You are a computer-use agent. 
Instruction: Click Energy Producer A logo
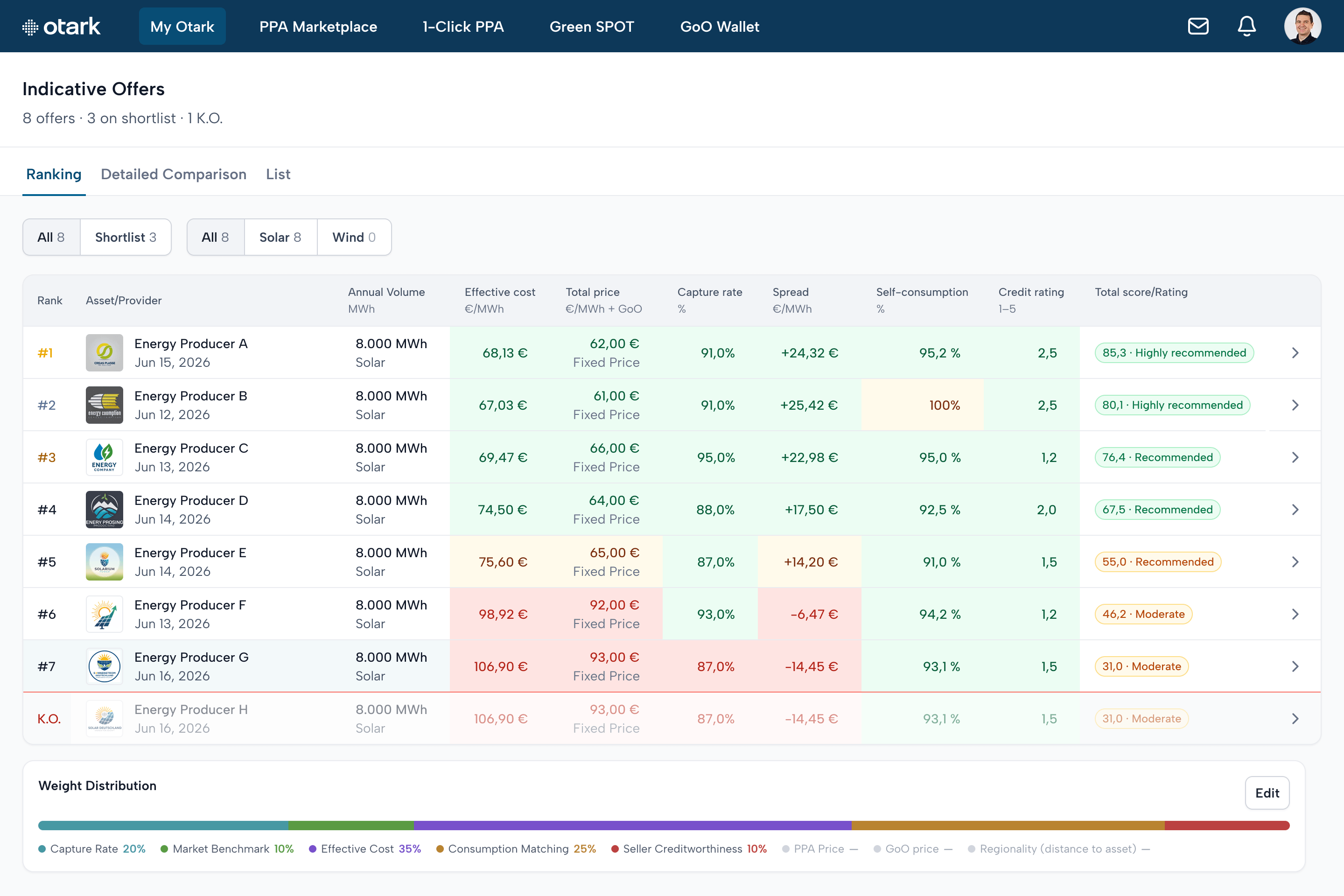pos(105,353)
